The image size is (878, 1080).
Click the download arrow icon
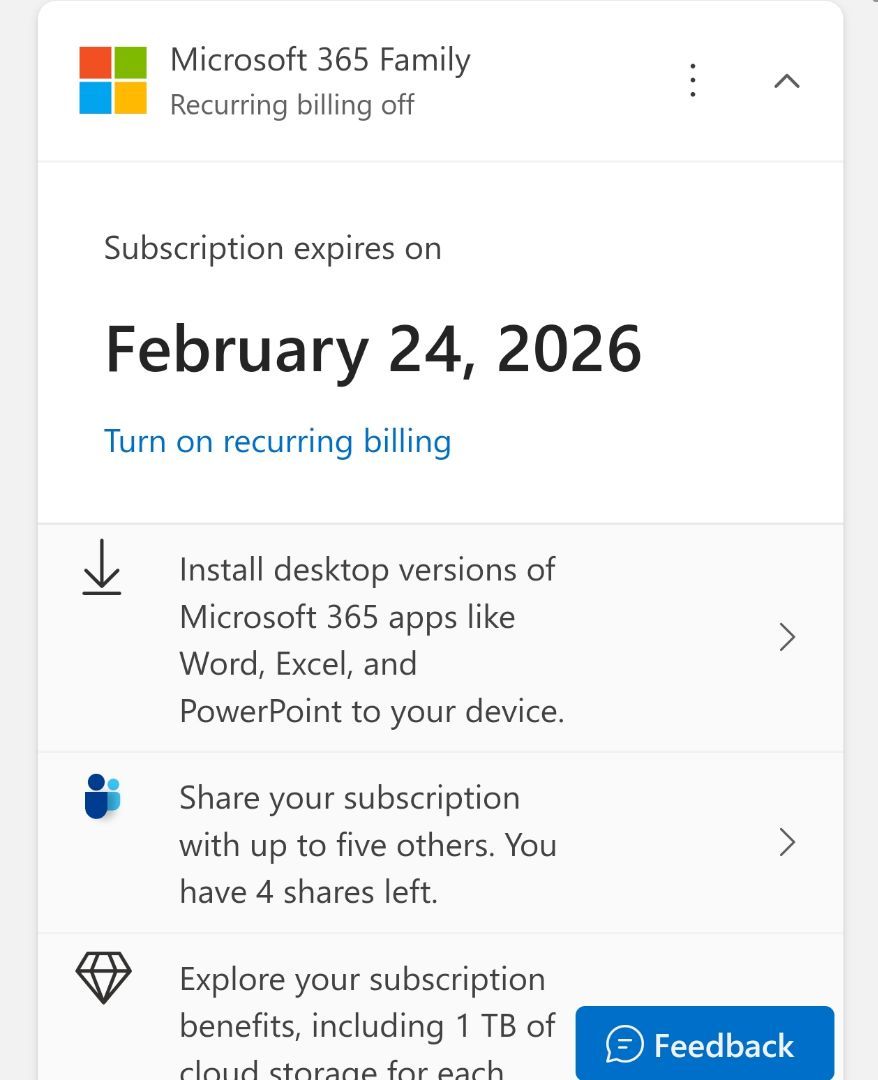[x=102, y=567]
